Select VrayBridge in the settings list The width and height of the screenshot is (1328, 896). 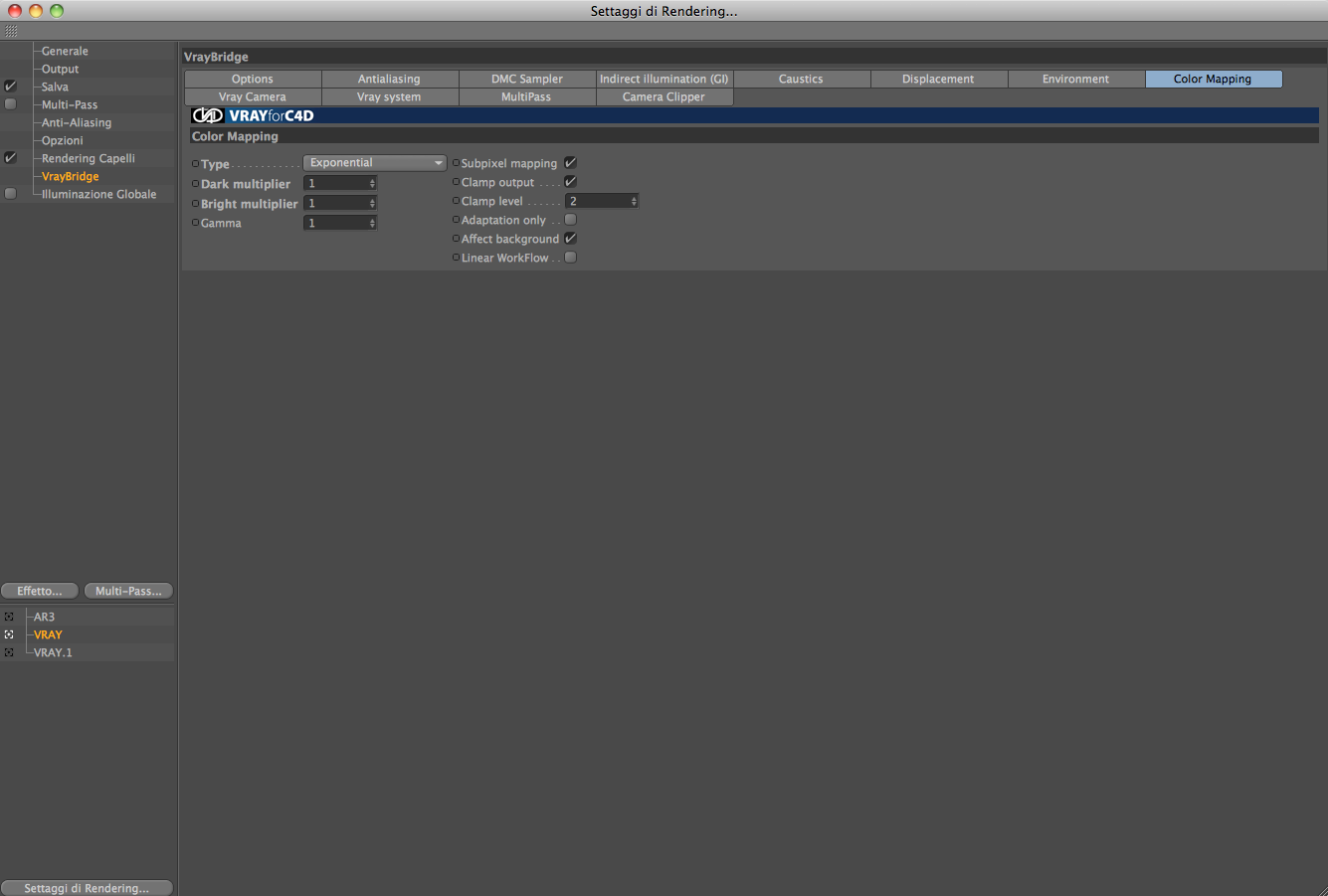(x=71, y=176)
